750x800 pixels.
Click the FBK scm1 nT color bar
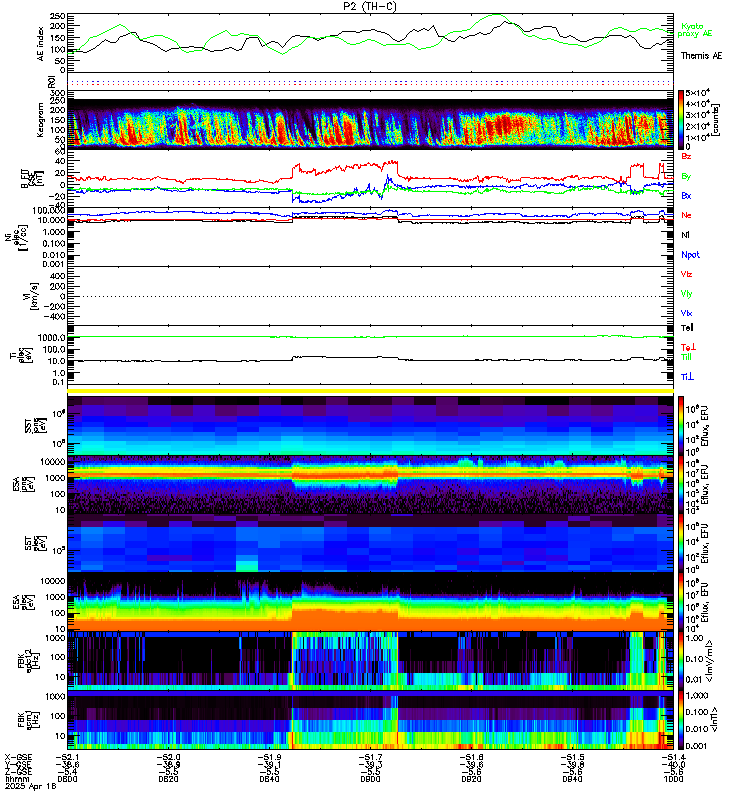681,720
